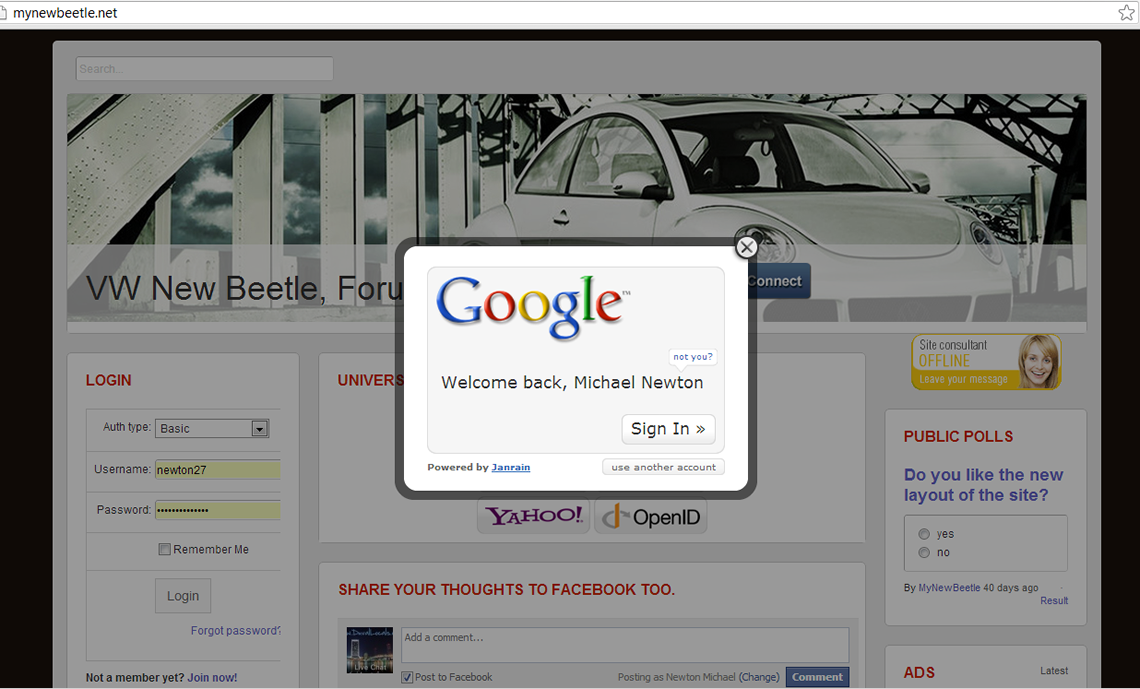Click the Password field
Screen dimensions: 1140x689
[x=218, y=510]
